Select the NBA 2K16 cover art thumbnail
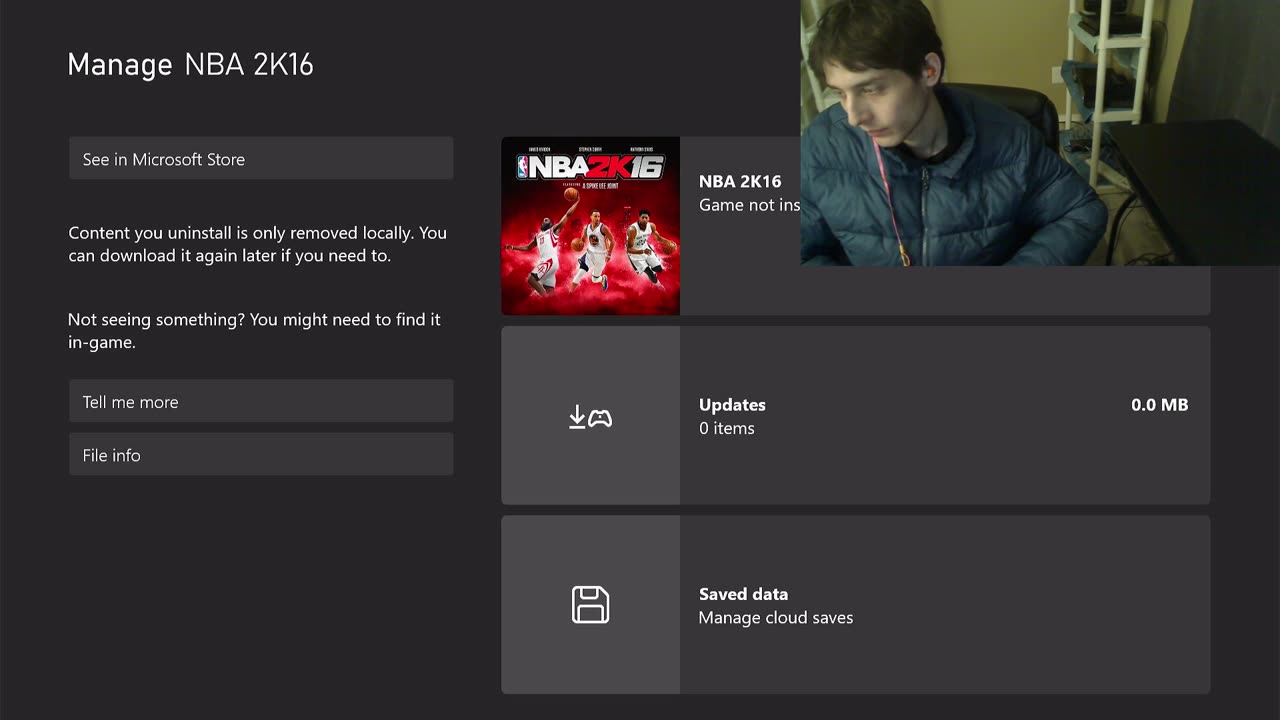 pos(590,226)
